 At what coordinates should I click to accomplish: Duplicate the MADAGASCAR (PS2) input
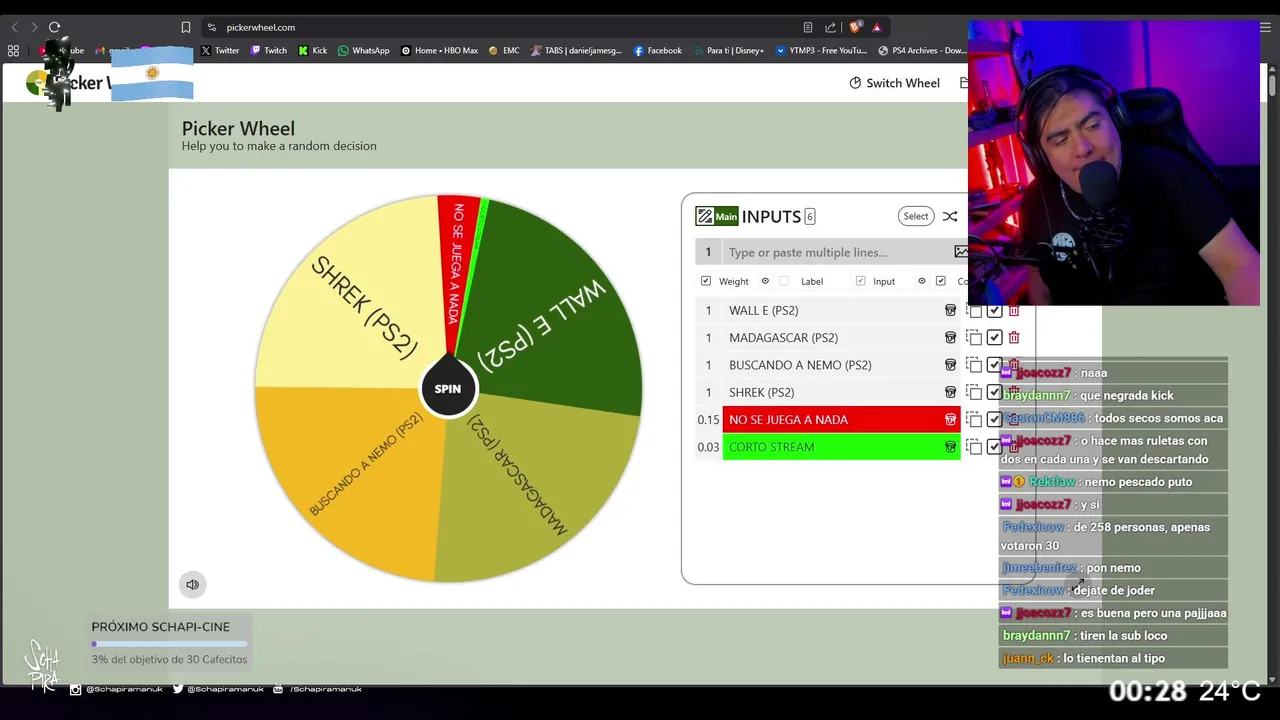coord(974,338)
